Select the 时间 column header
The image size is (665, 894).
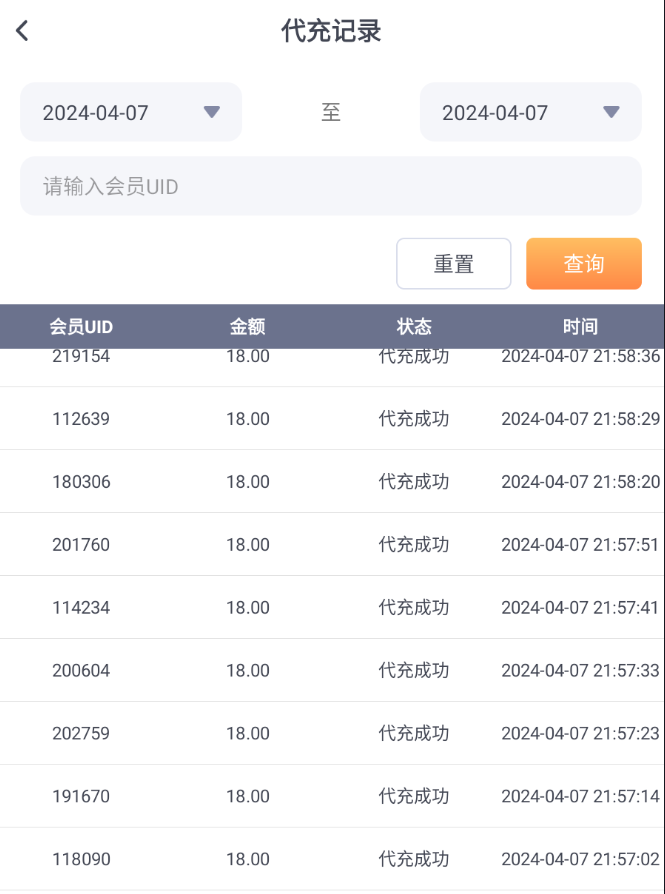pos(580,326)
